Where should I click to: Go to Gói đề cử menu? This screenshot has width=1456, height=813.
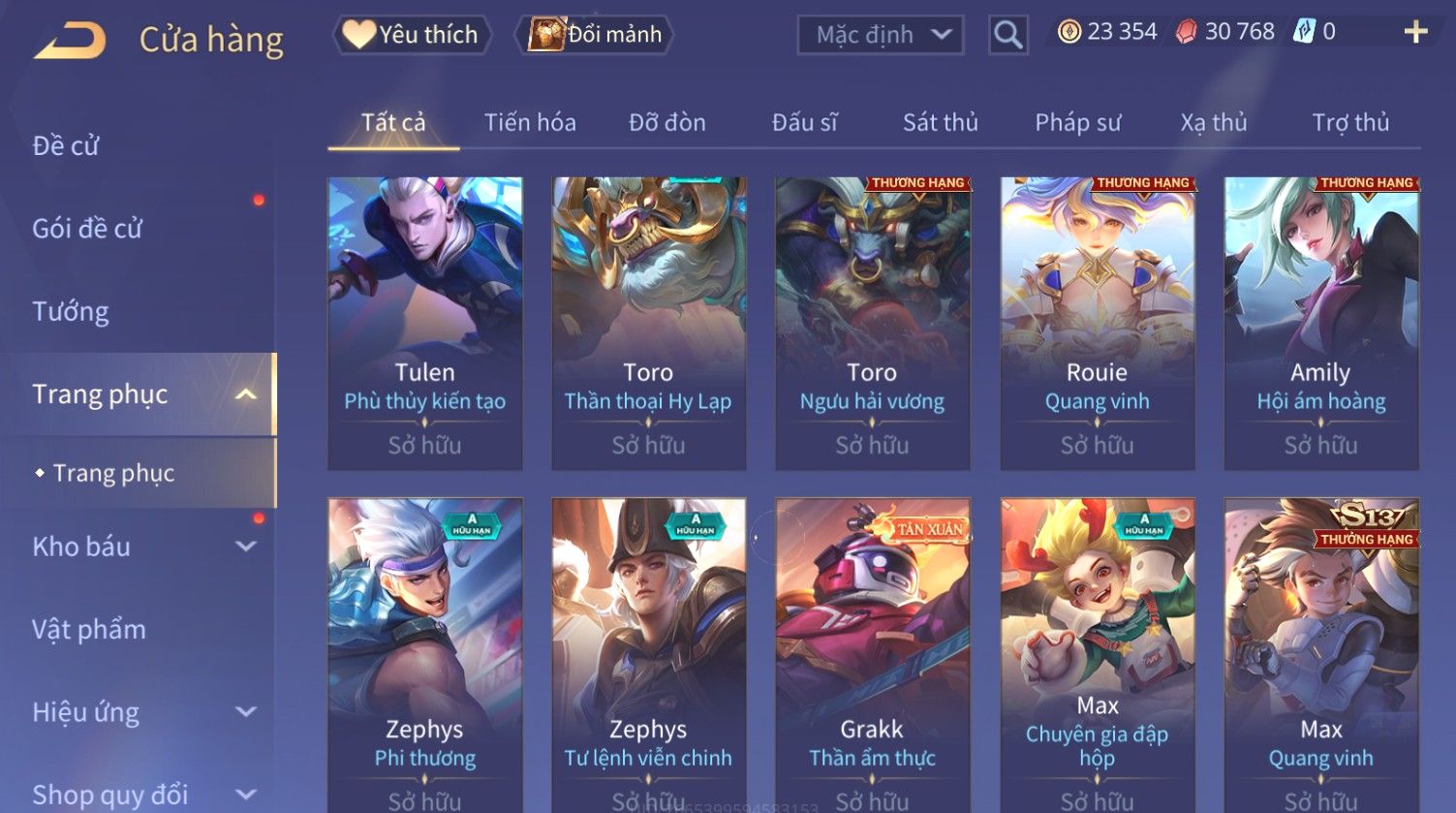click(x=87, y=229)
